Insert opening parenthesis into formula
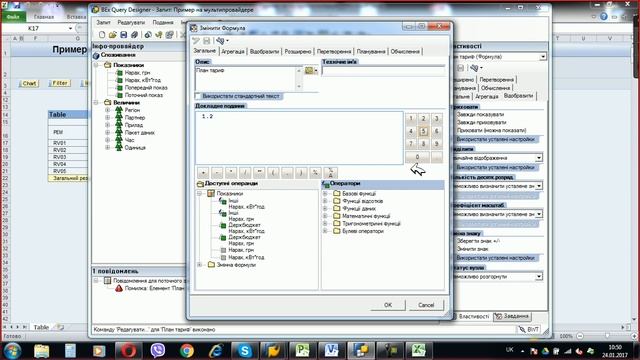Screen dimensions: 640x360 coord(273,173)
